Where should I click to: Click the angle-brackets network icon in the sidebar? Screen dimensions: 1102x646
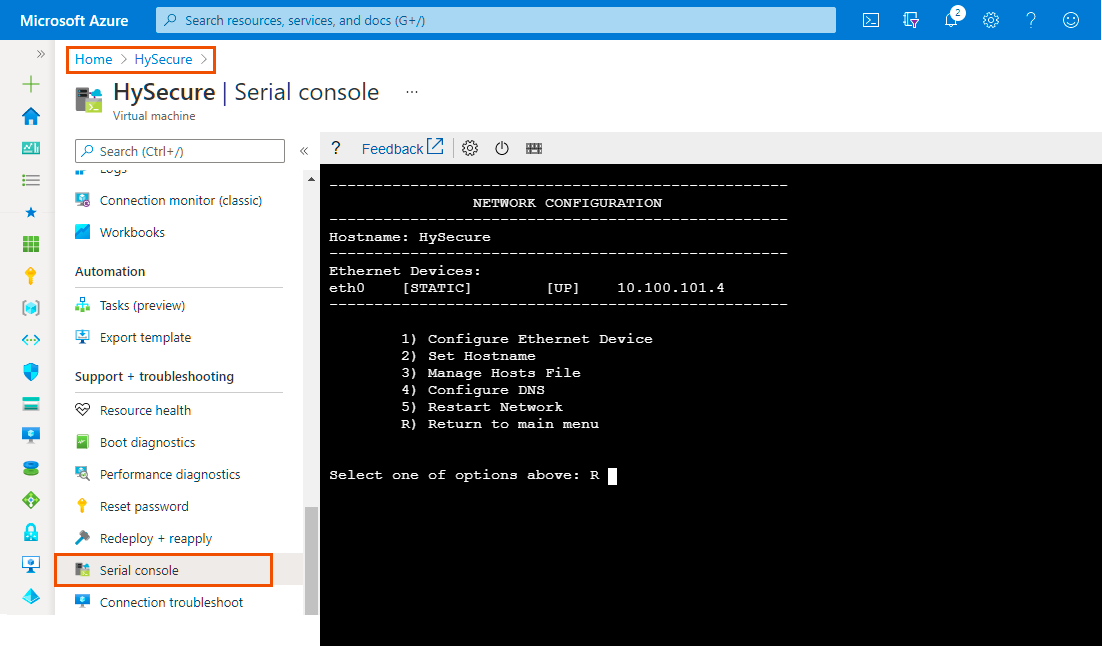click(31, 340)
